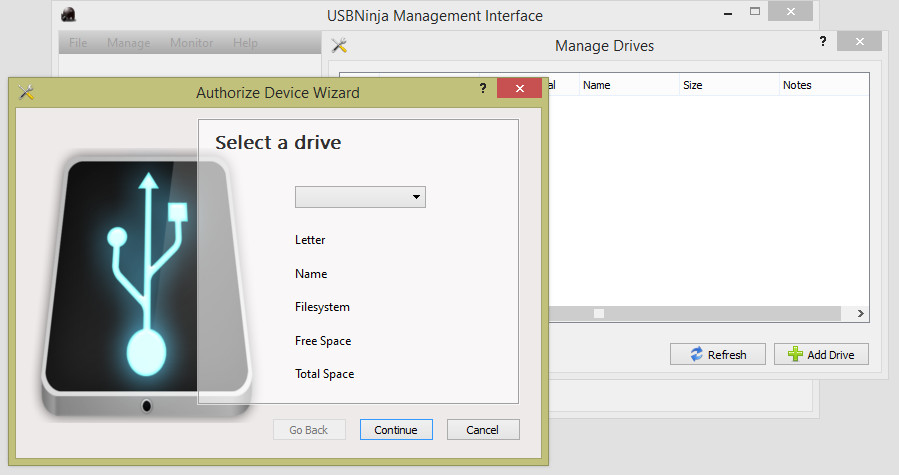Click the Letter label
Viewport: 899px width, 475px height.
click(x=310, y=240)
